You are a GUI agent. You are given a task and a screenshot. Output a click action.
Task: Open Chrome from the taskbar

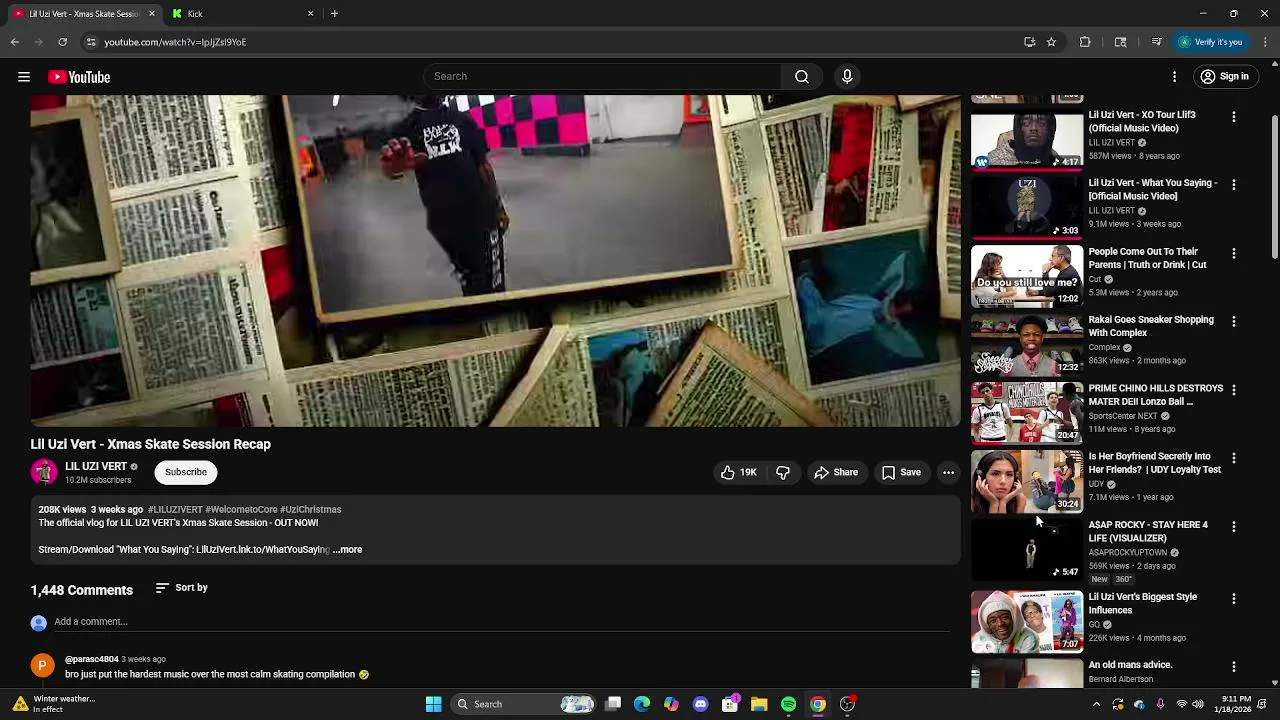coord(818,704)
